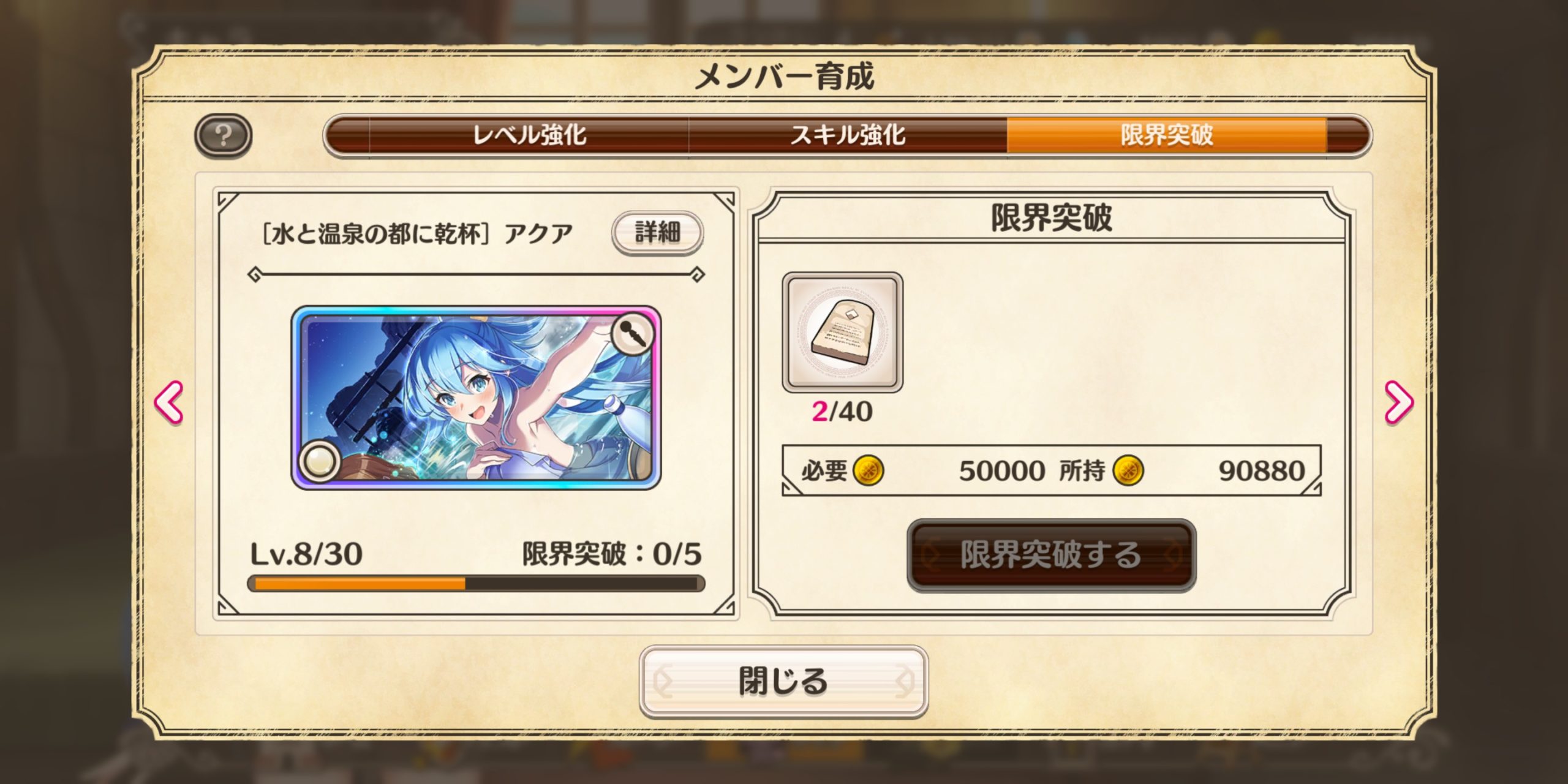The image size is (1568, 784).
Task: Open character 詳細 details button
Action: [657, 233]
